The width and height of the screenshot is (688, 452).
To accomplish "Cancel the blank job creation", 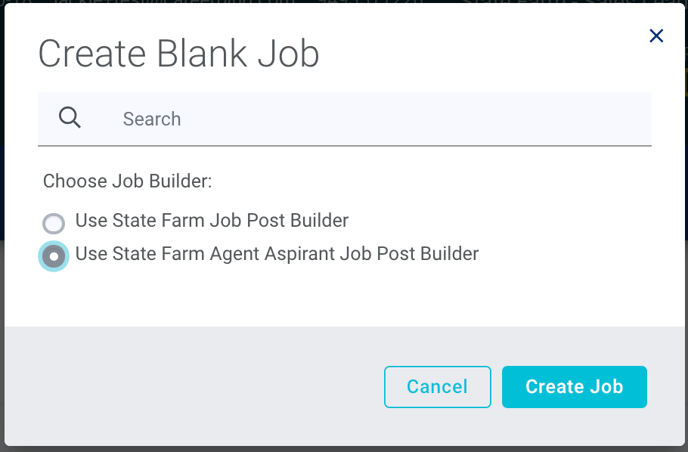I will coord(437,387).
